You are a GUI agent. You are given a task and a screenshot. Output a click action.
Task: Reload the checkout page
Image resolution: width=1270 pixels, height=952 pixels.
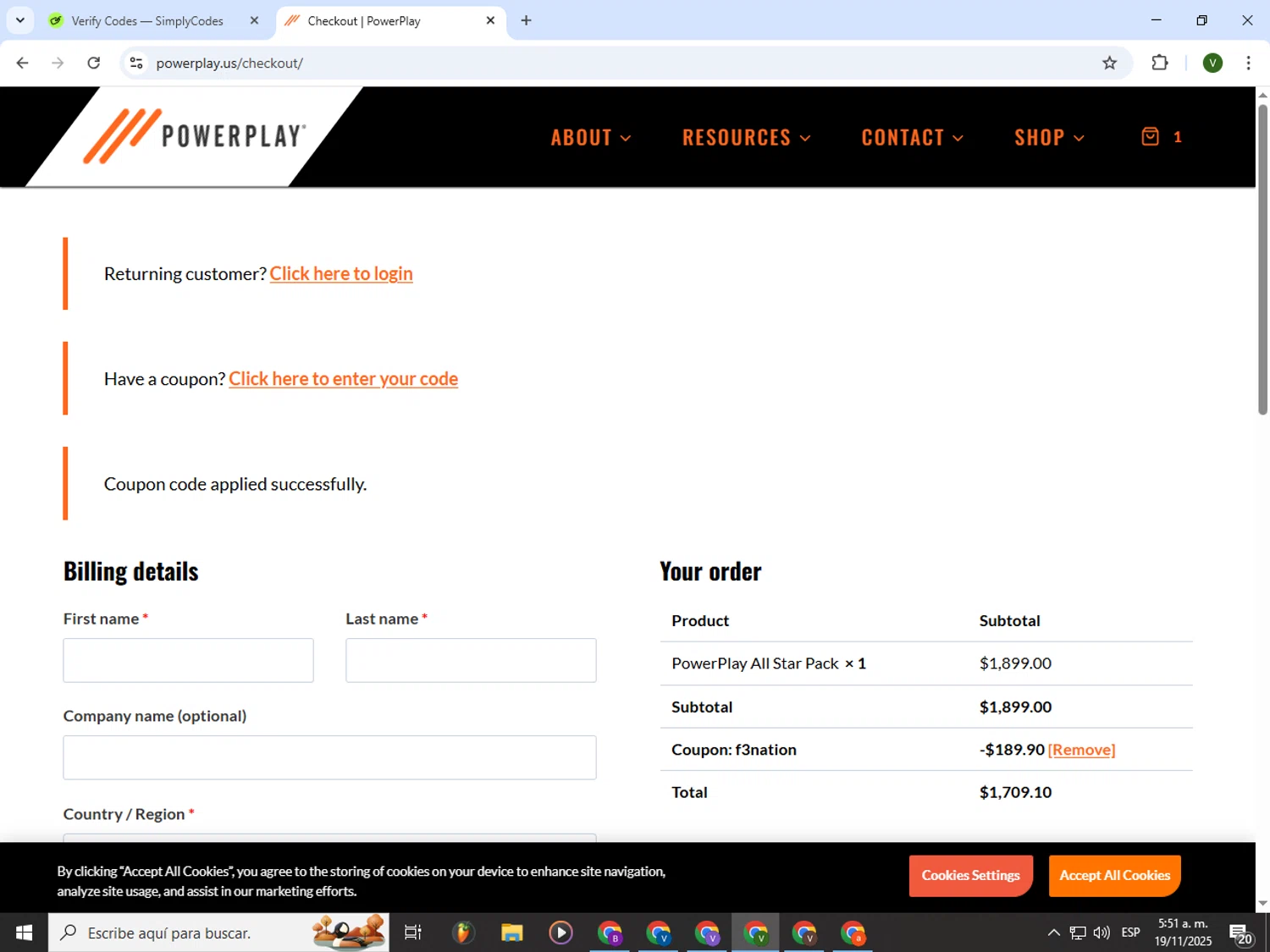click(x=94, y=63)
